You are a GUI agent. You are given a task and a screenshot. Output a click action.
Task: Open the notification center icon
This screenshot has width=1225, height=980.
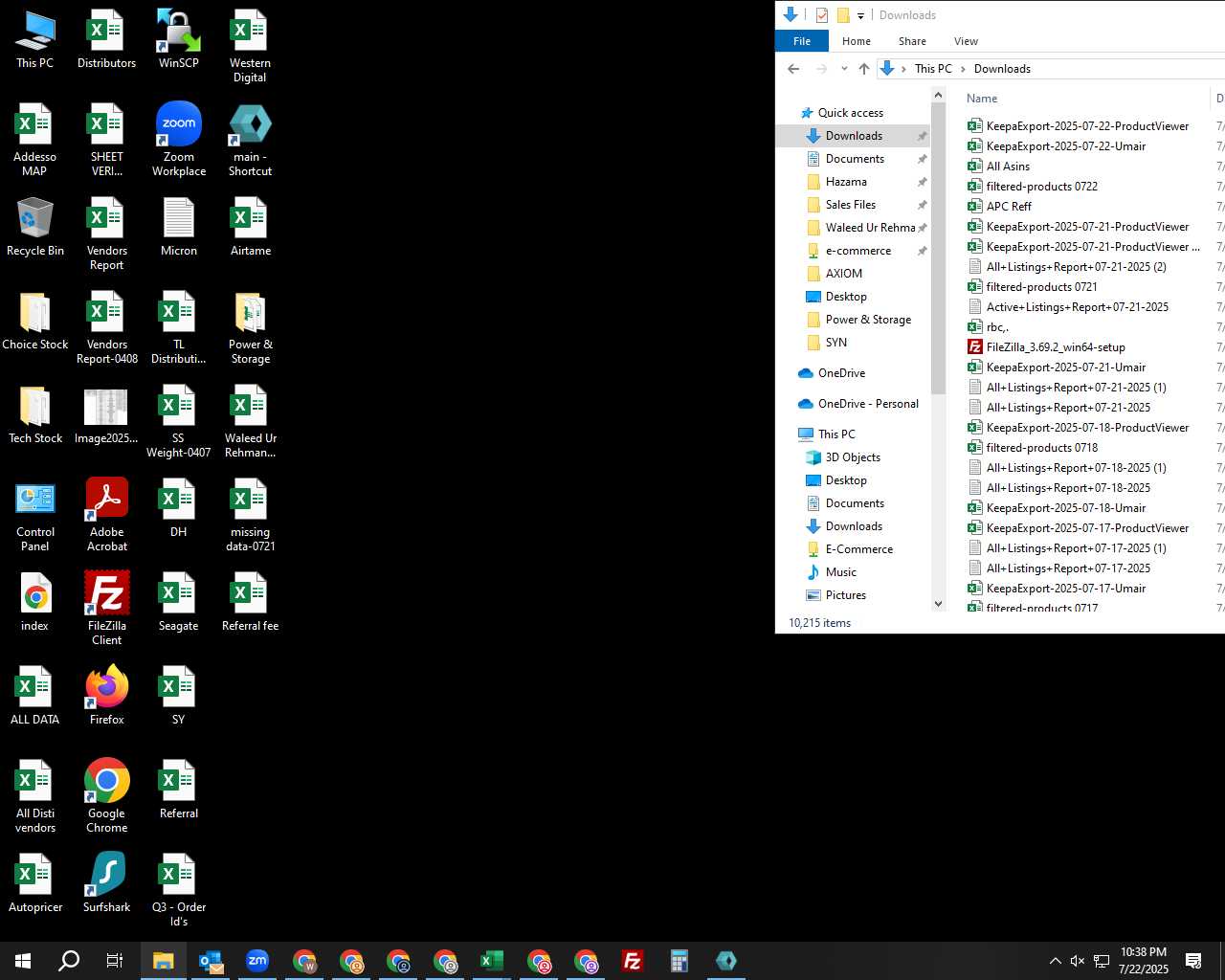(x=1193, y=961)
